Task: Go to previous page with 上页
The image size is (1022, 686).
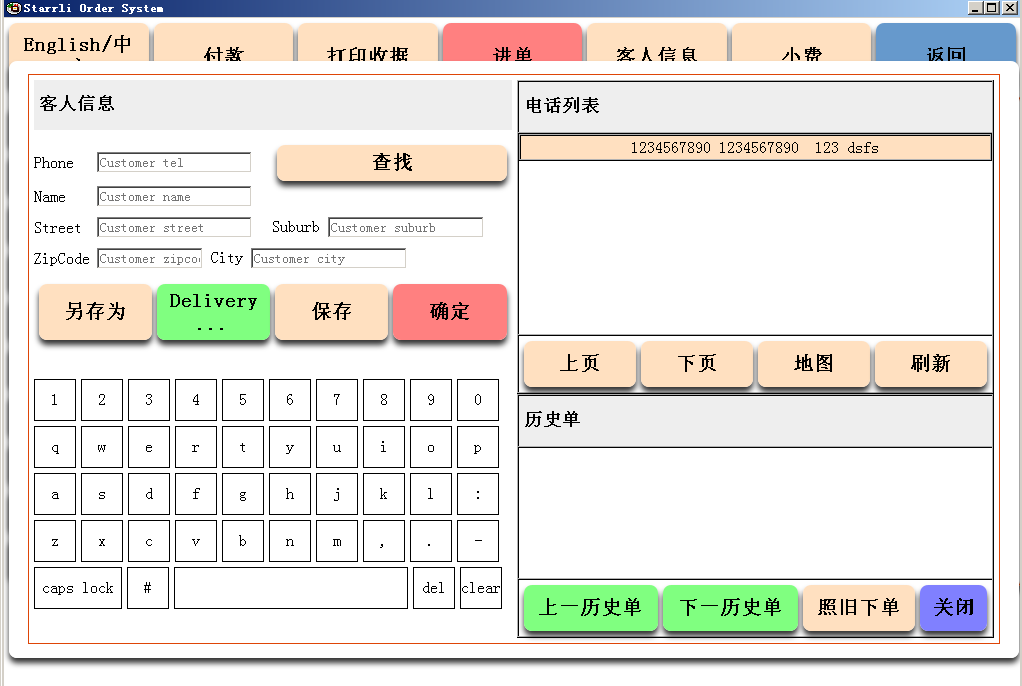Action: pos(579,364)
